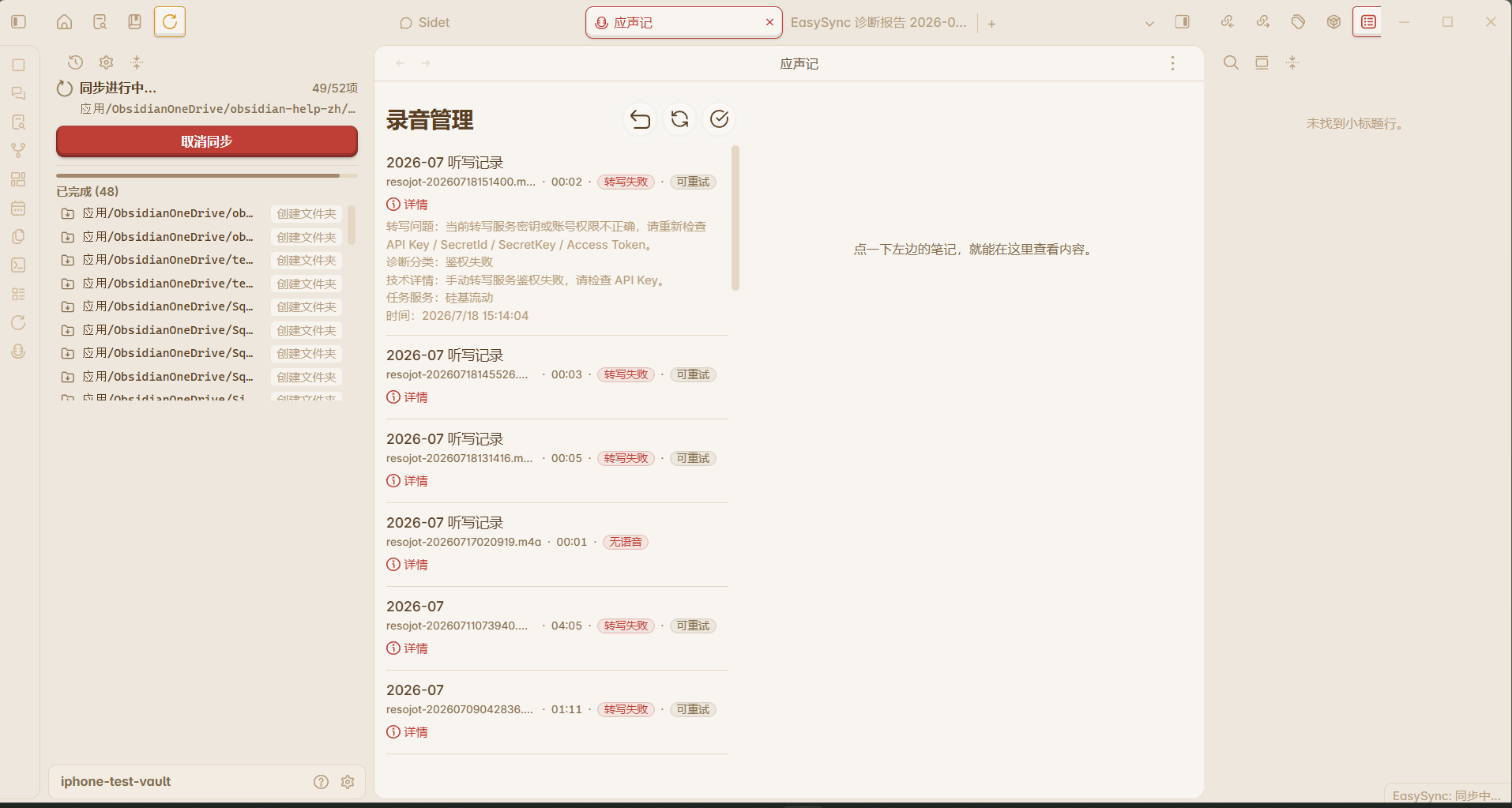Open help icon next to iphone-test-vault

[321, 782]
